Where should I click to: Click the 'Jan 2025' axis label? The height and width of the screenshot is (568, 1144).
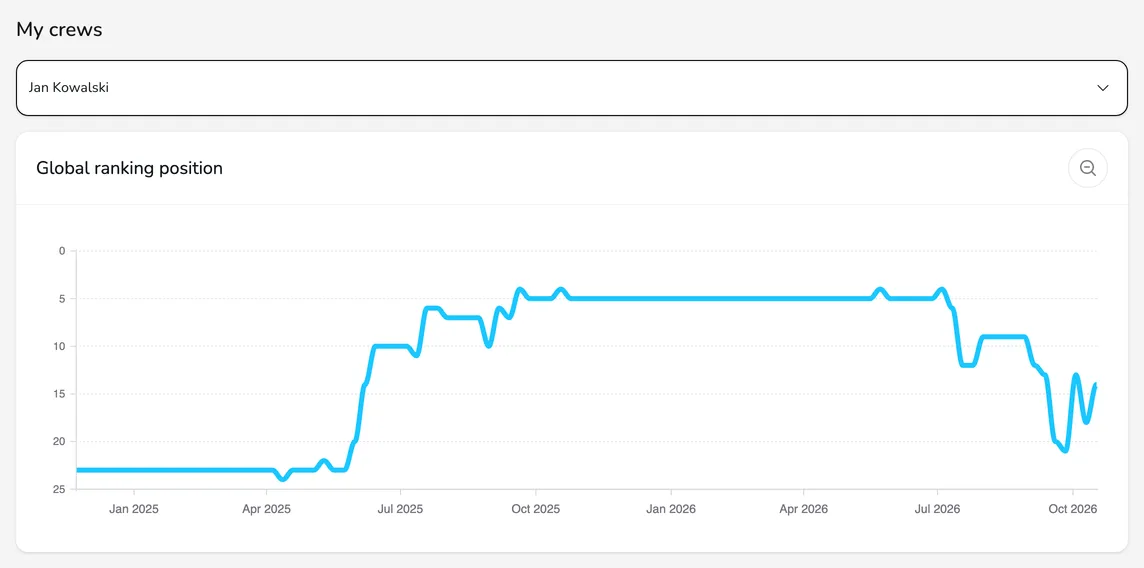pyautogui.click(x=134, y=509)
